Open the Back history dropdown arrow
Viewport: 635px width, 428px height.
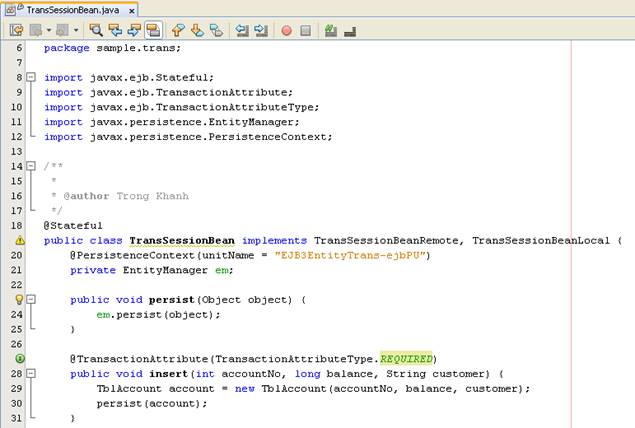pyautogui.click(x=49, y=30)
